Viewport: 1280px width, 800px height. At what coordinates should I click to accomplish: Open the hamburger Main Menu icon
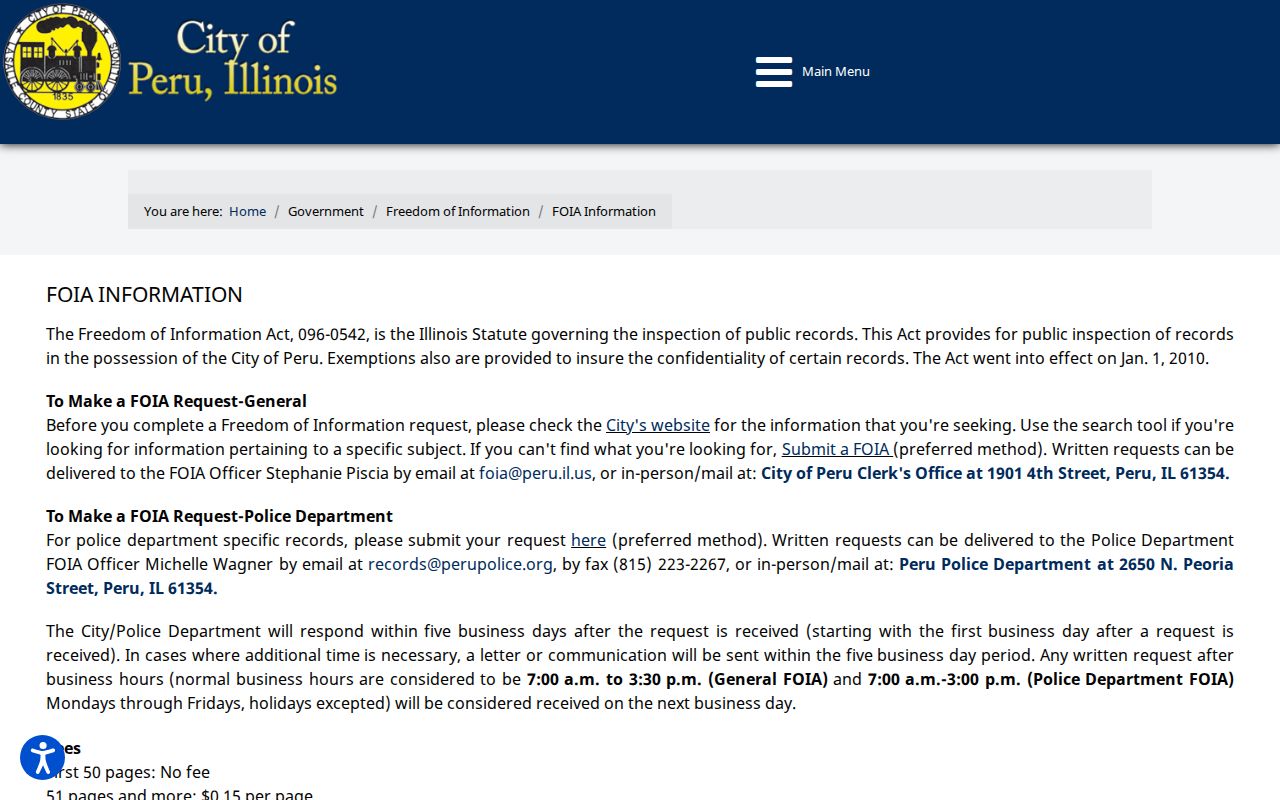click(774, 72)
